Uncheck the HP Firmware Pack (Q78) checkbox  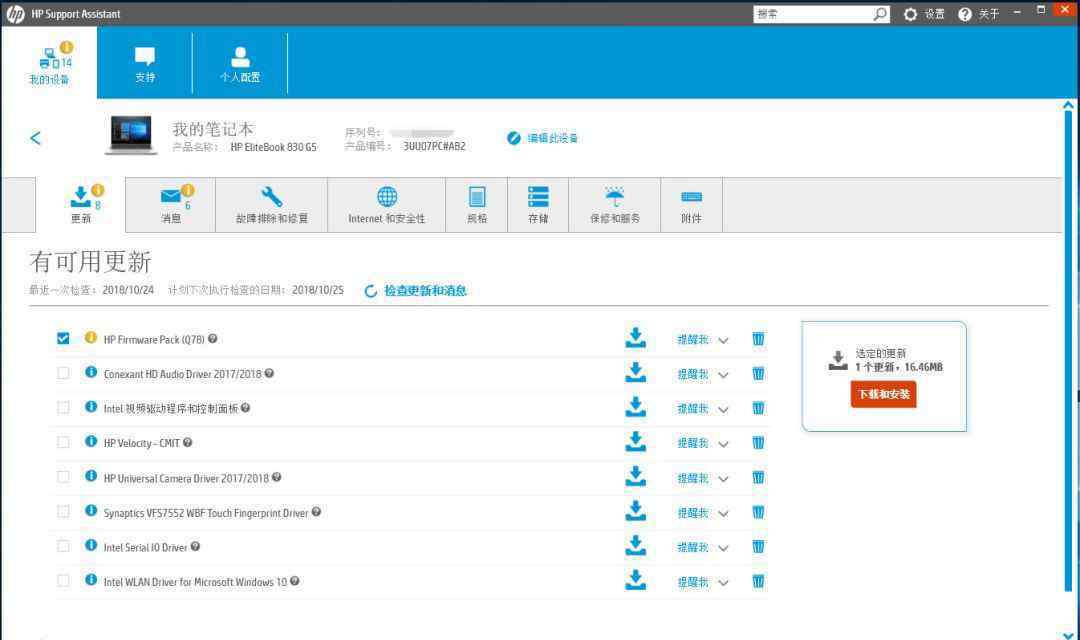pyautogui.click(x=63, y=338)
